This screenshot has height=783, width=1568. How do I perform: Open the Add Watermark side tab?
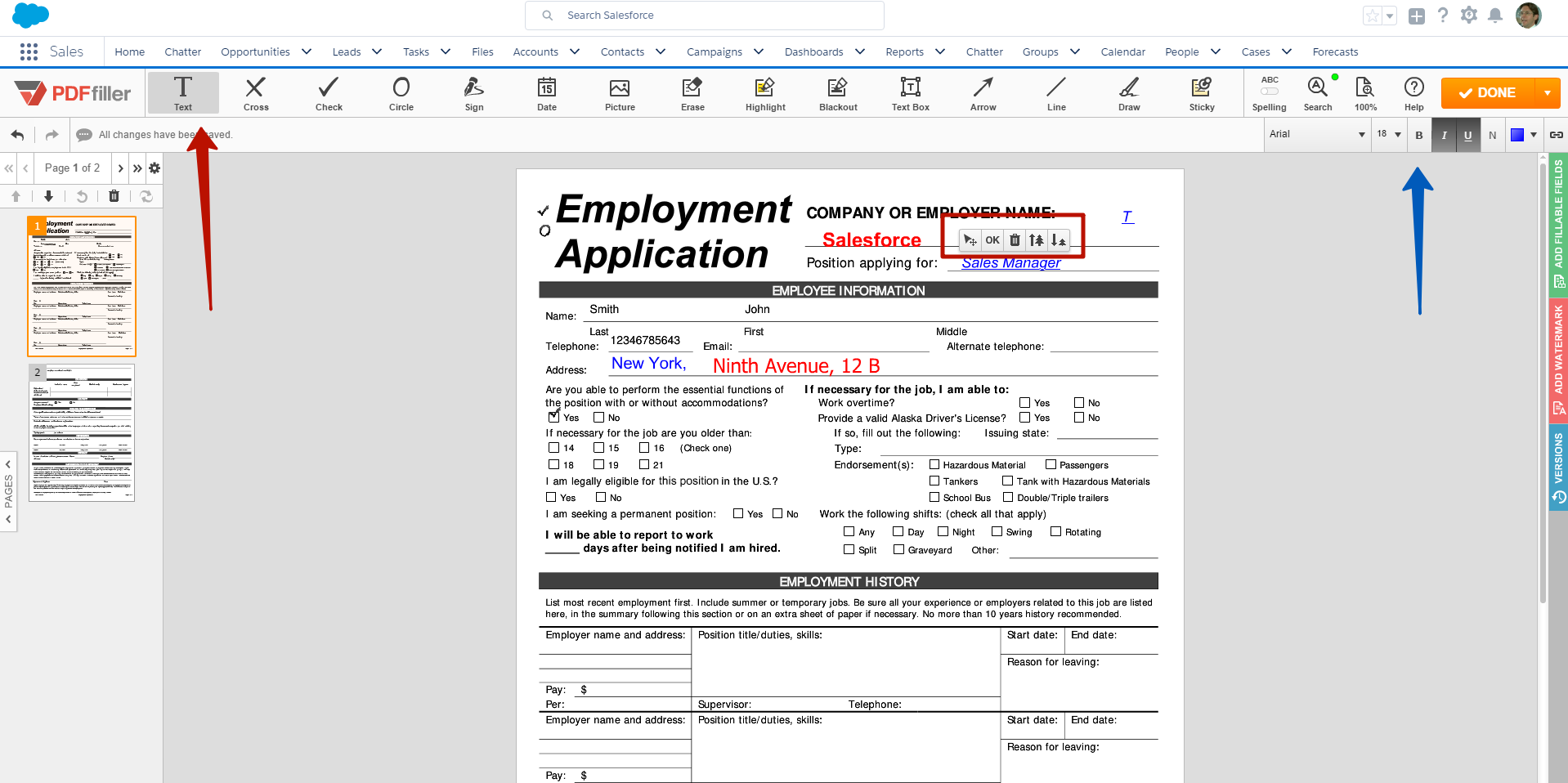(1558, 360)
